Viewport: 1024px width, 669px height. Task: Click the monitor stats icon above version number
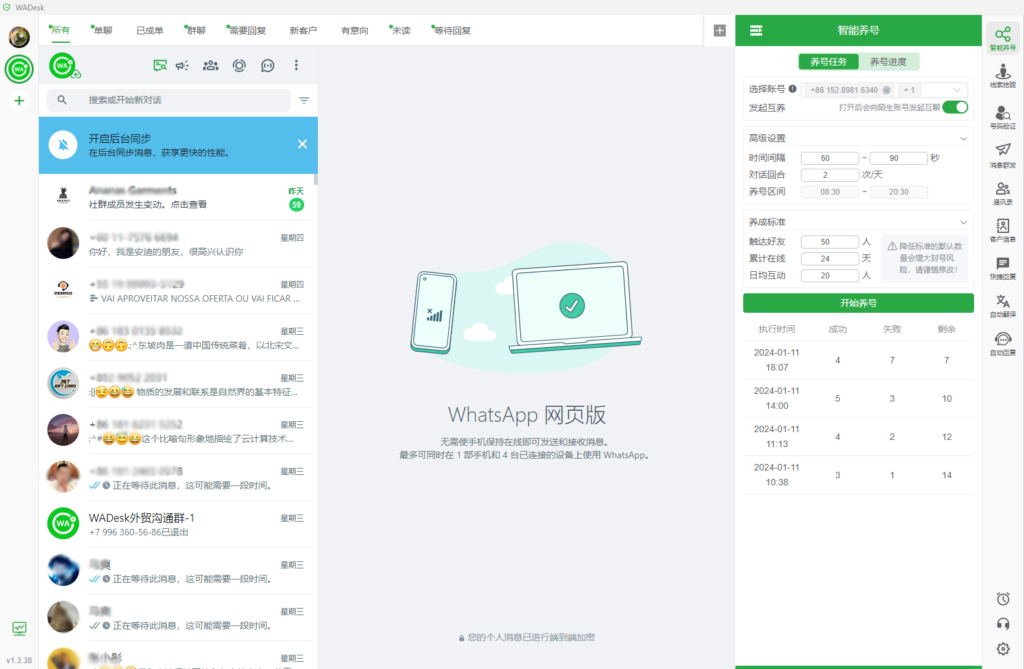pyautogui.click(x=20, y=628)
